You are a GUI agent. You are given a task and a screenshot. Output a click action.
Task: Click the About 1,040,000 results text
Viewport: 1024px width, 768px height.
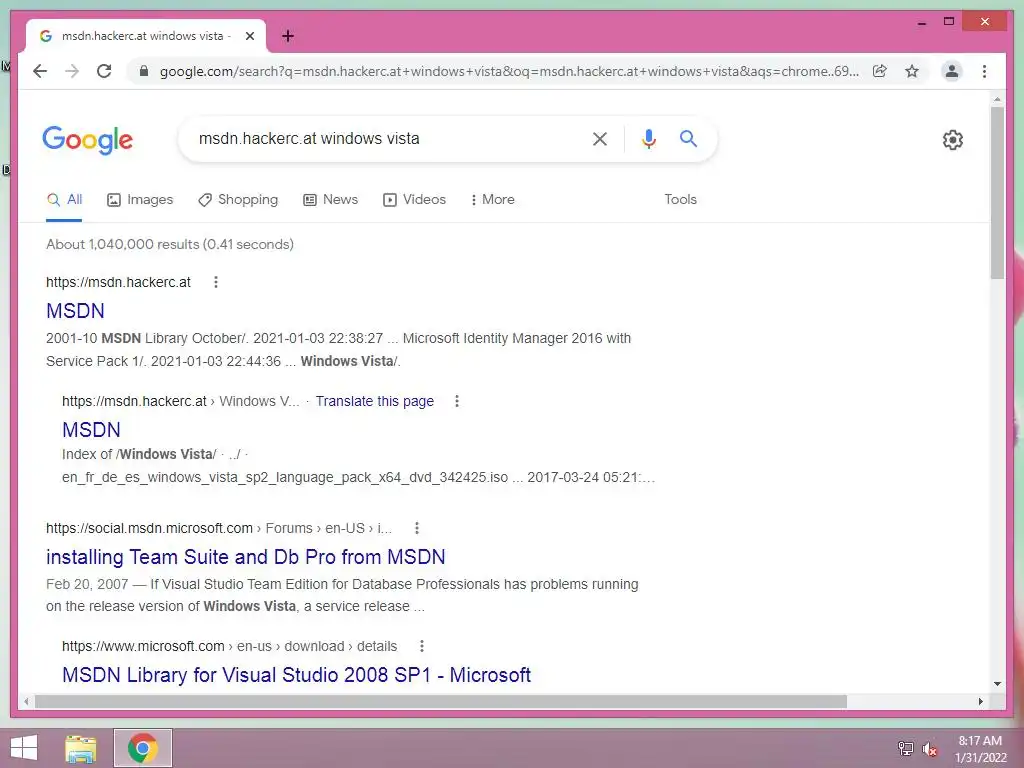(170, 244)
